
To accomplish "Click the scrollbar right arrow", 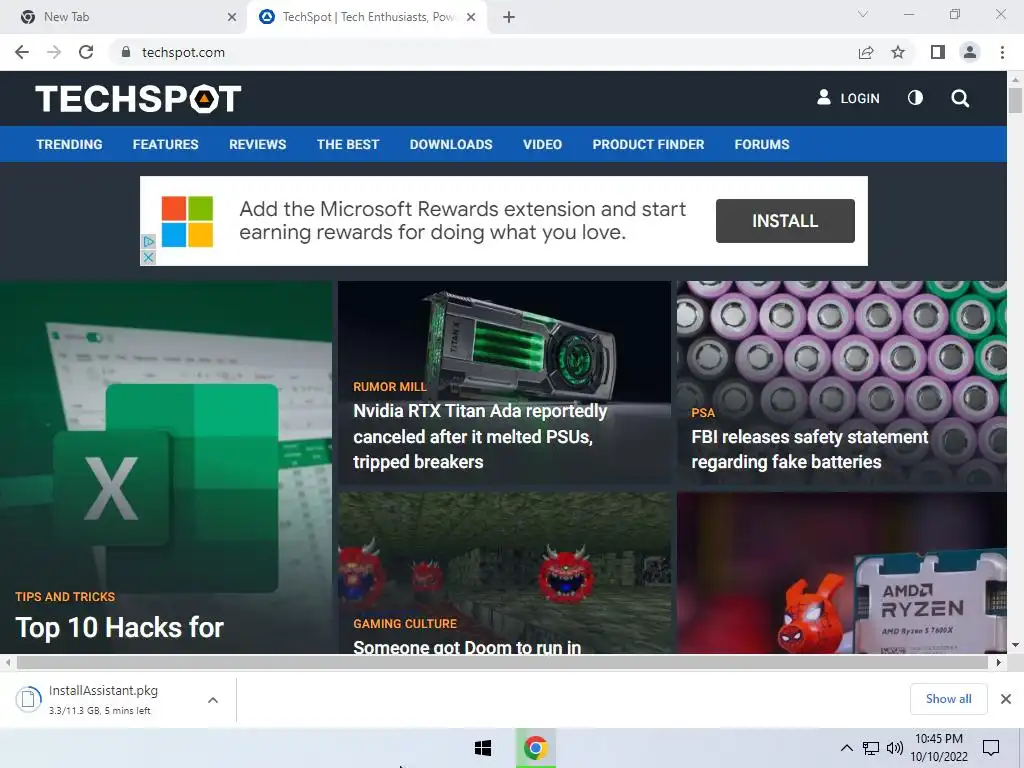I will pyautogui.click(x=999, y=662).
